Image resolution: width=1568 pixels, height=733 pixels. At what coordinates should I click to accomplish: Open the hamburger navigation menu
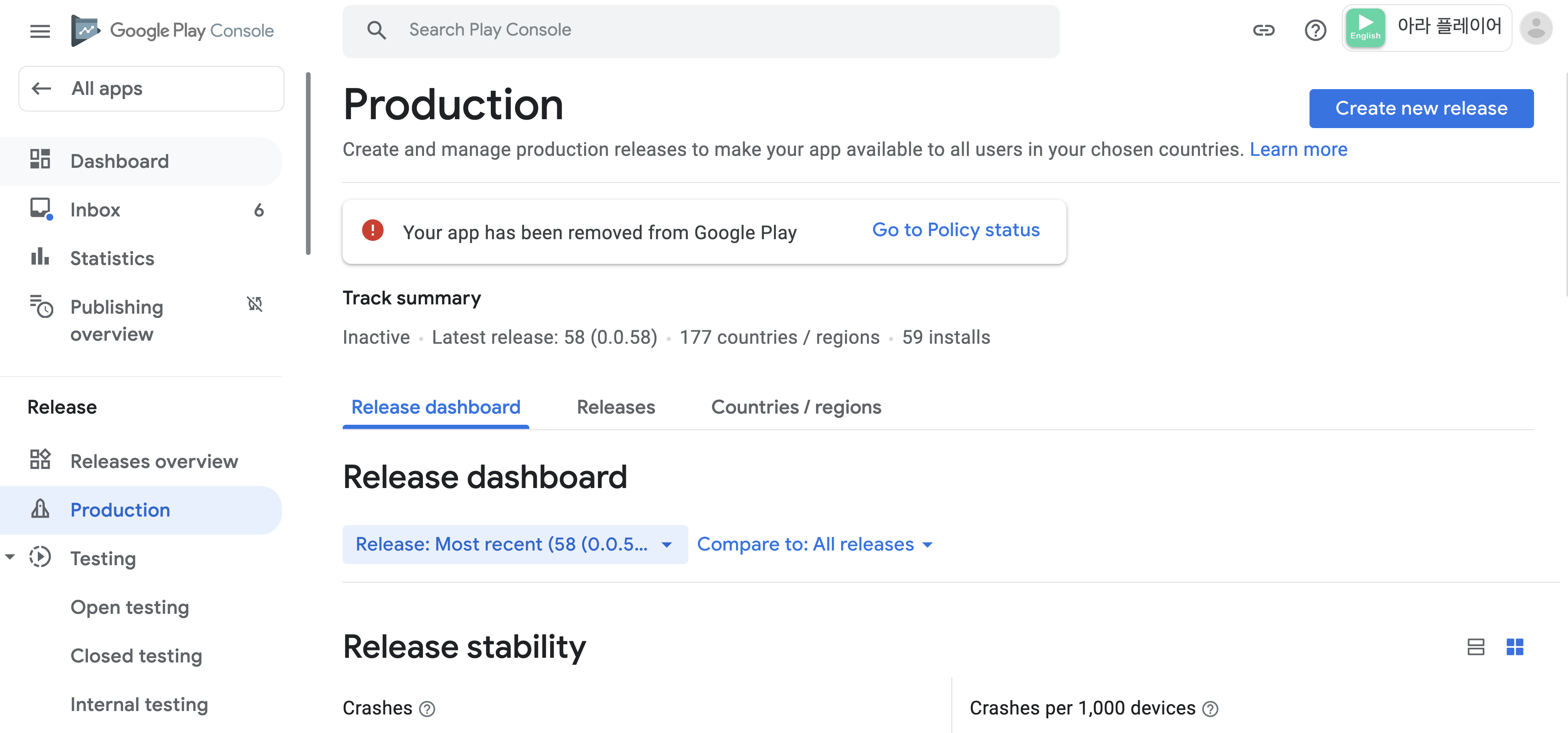click(40, 30)
